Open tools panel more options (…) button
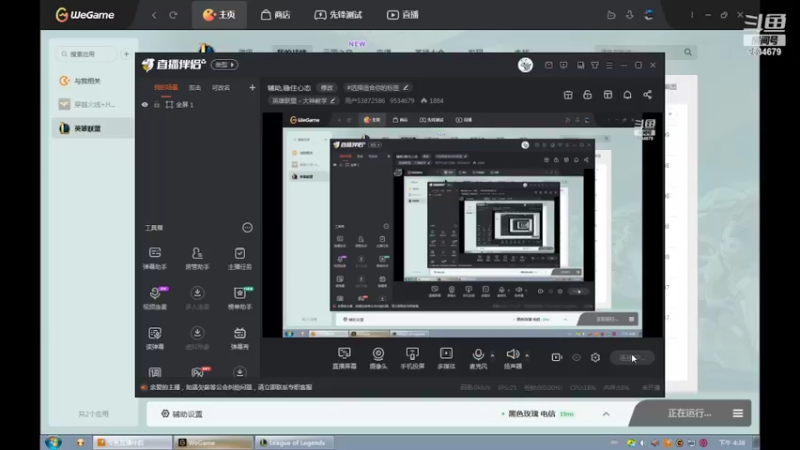800x450 pixels. tap(247, 228)
